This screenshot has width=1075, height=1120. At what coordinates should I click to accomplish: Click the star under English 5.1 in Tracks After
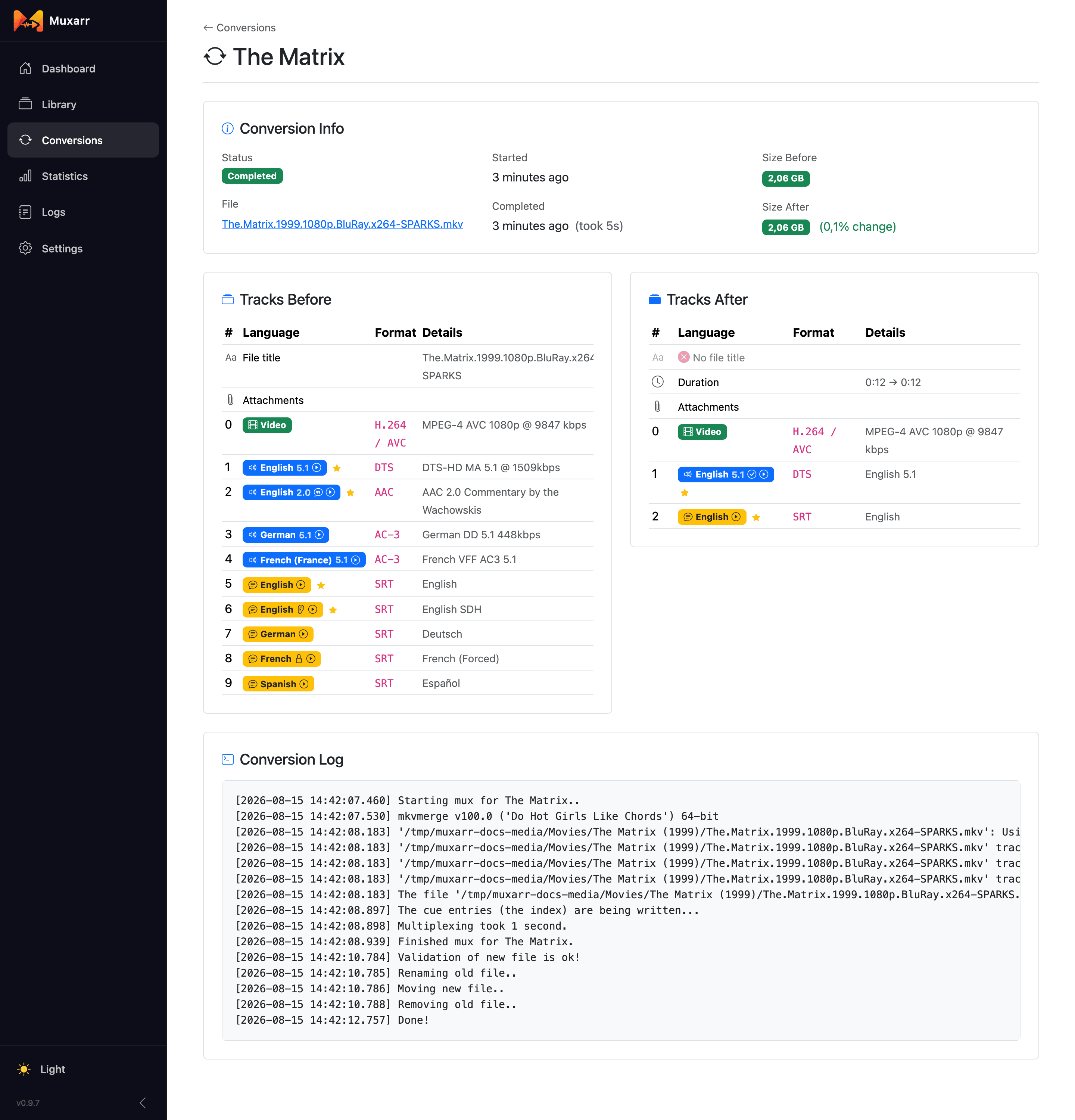tap(685, 493)
